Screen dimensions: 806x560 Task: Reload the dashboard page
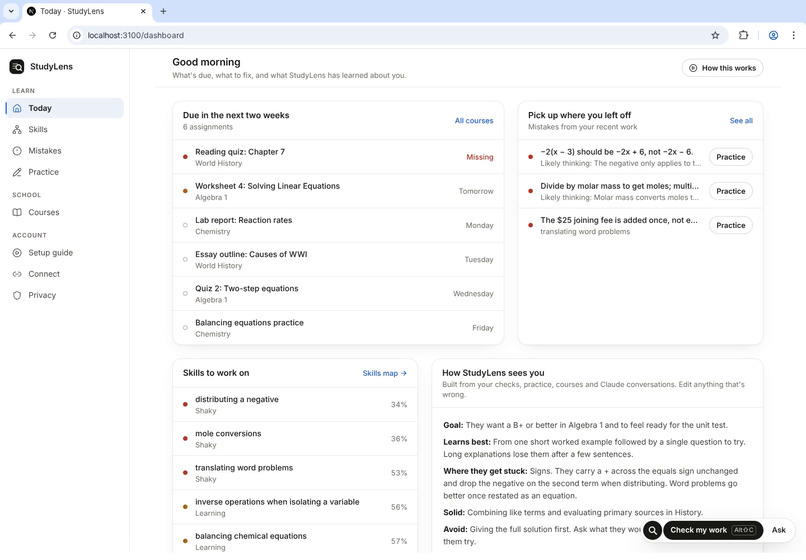(52, 35)
